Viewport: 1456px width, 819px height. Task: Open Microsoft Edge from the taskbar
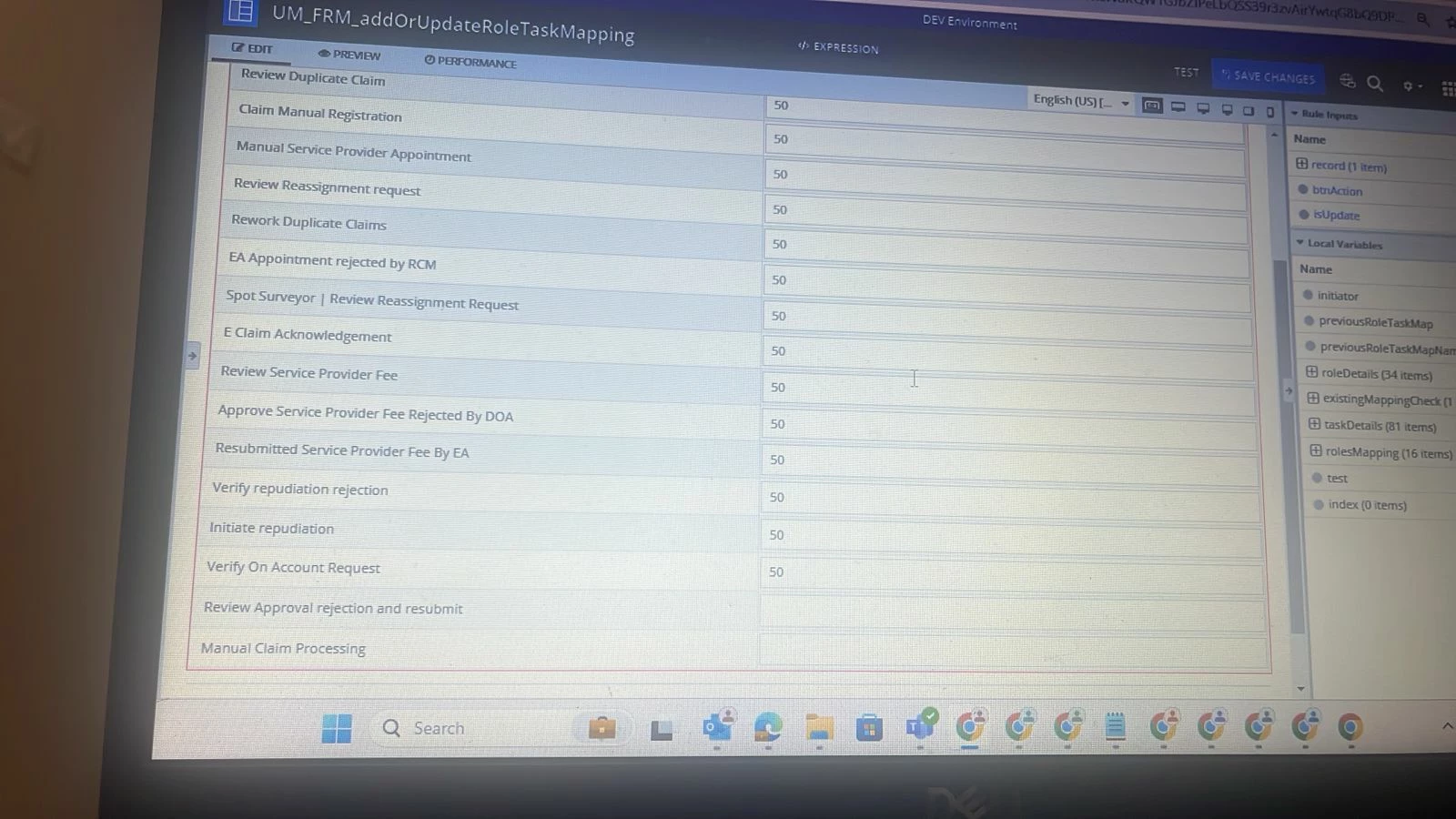coord(768,727)
